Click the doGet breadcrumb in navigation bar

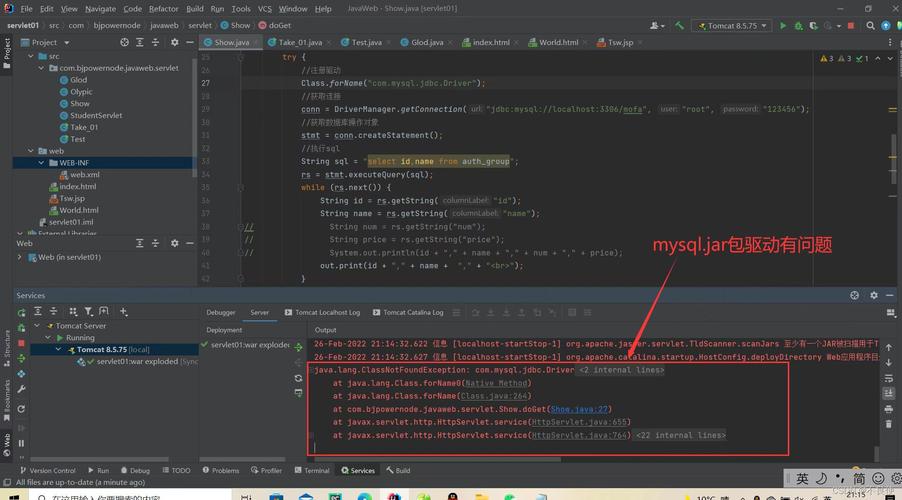click(x=275, y=25)
